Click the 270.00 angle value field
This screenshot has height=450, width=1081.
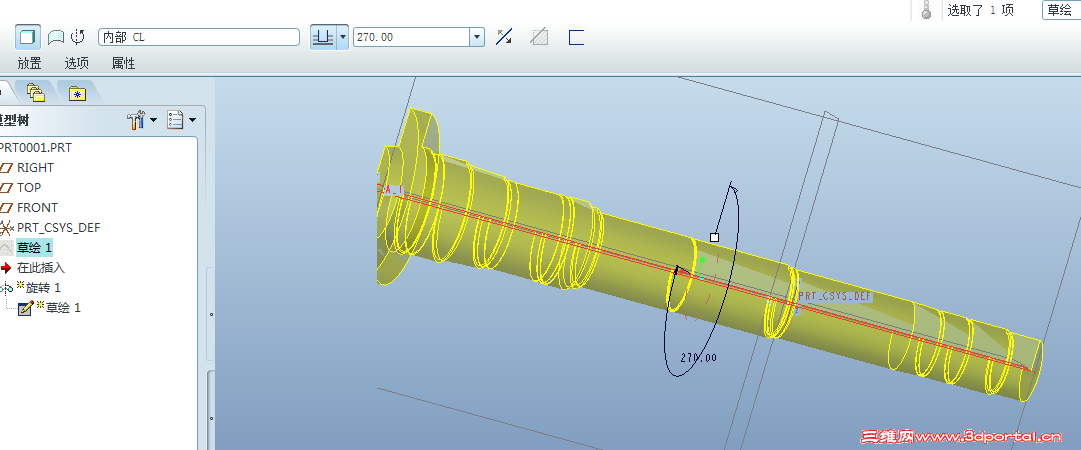click(412, 37)
